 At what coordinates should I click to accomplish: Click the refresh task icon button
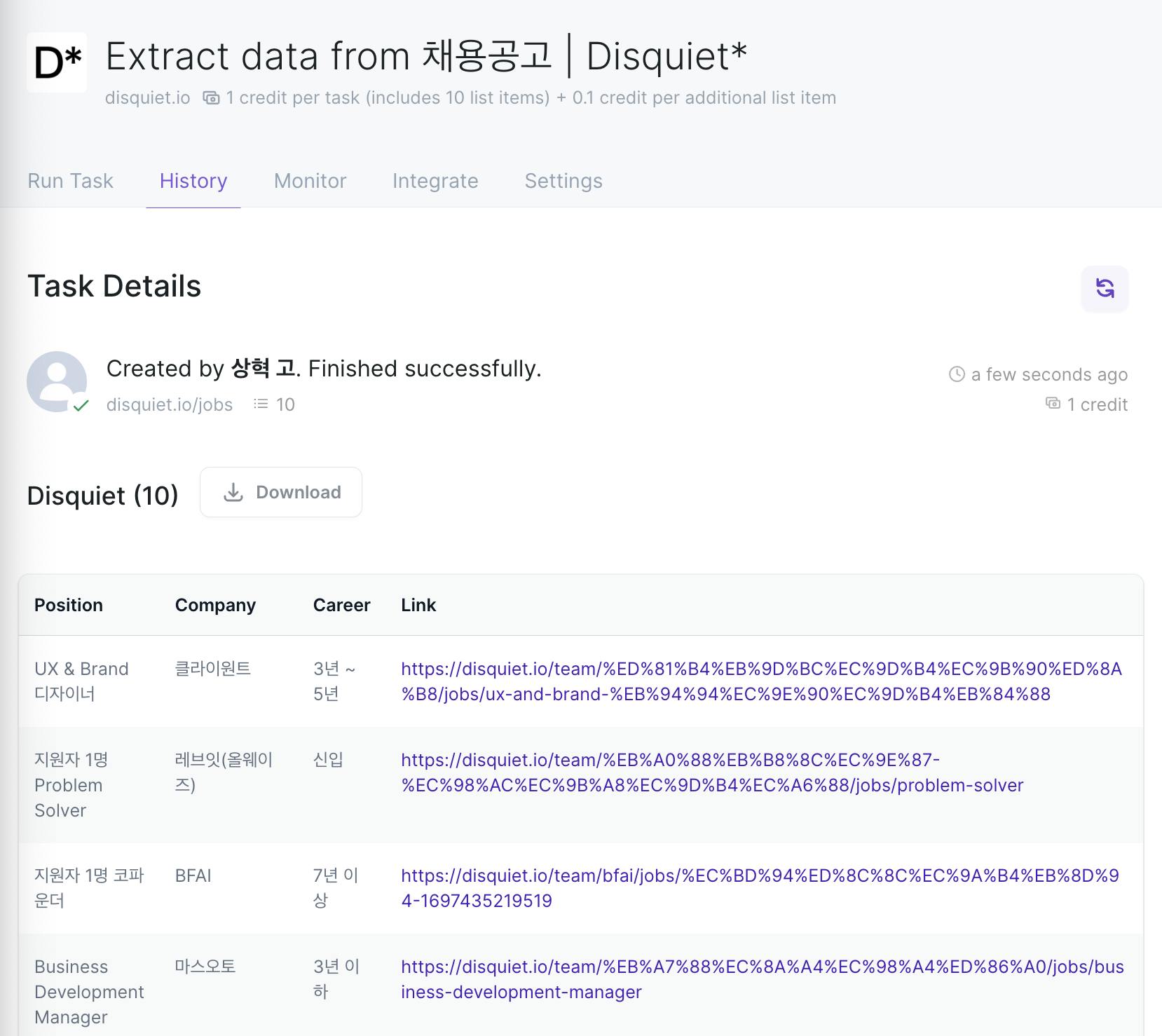(1105, 288)
